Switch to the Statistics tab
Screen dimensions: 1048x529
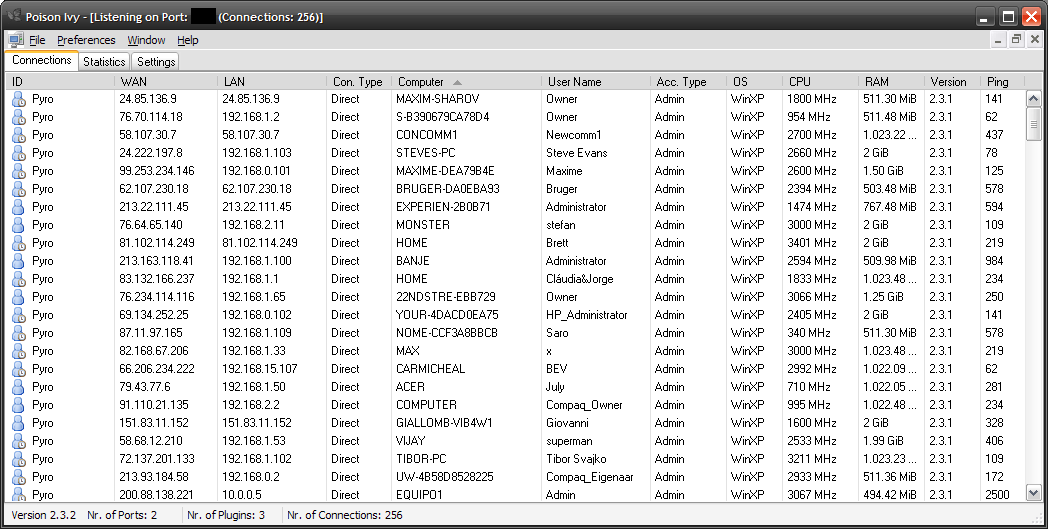(x=104, y=62)
